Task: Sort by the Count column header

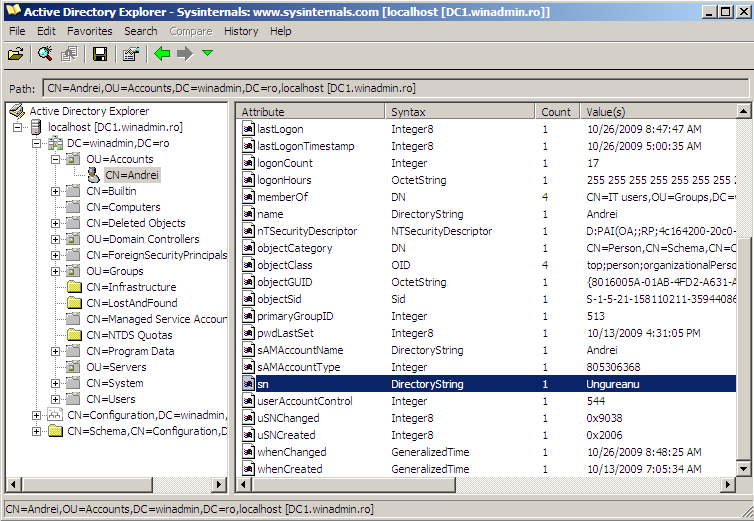Action: pos(557,112)
